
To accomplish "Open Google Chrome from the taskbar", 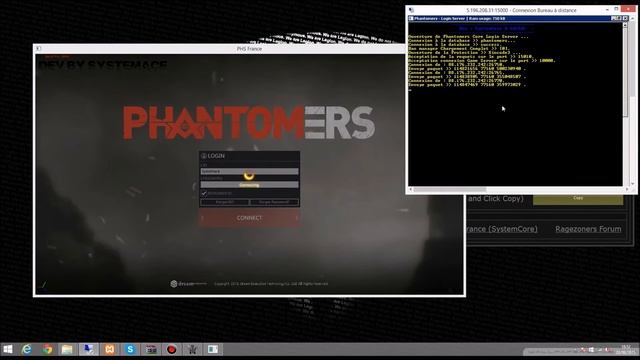I will (x=47, y=349).
